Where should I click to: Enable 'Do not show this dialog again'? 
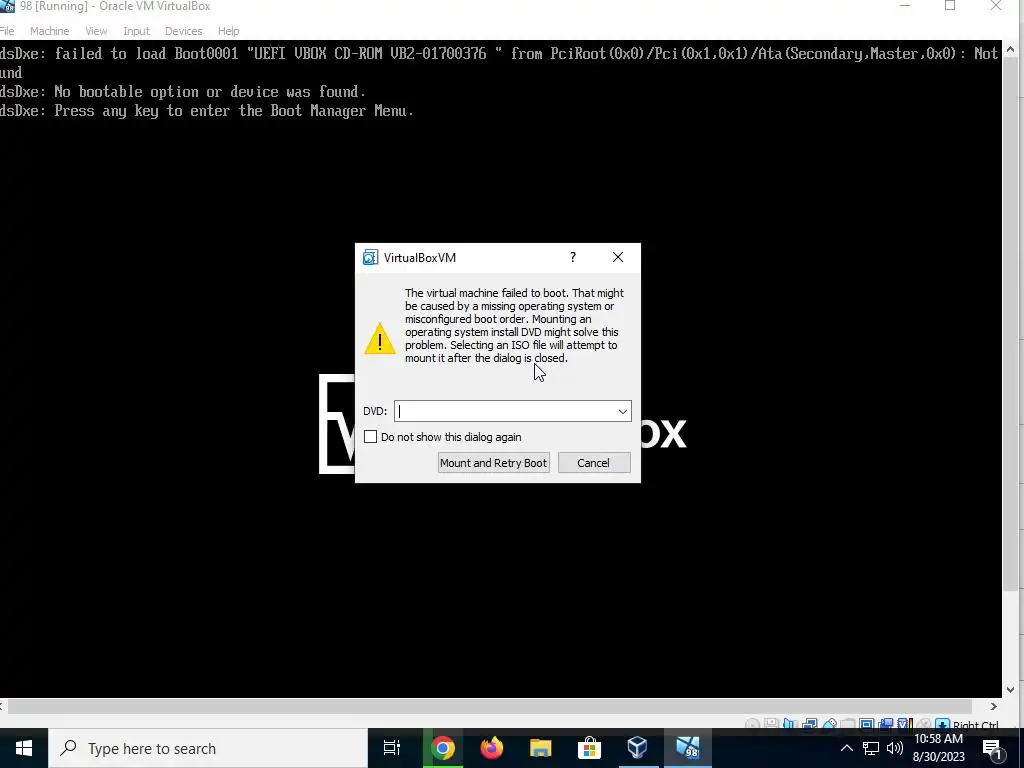[x=370, y=437]
